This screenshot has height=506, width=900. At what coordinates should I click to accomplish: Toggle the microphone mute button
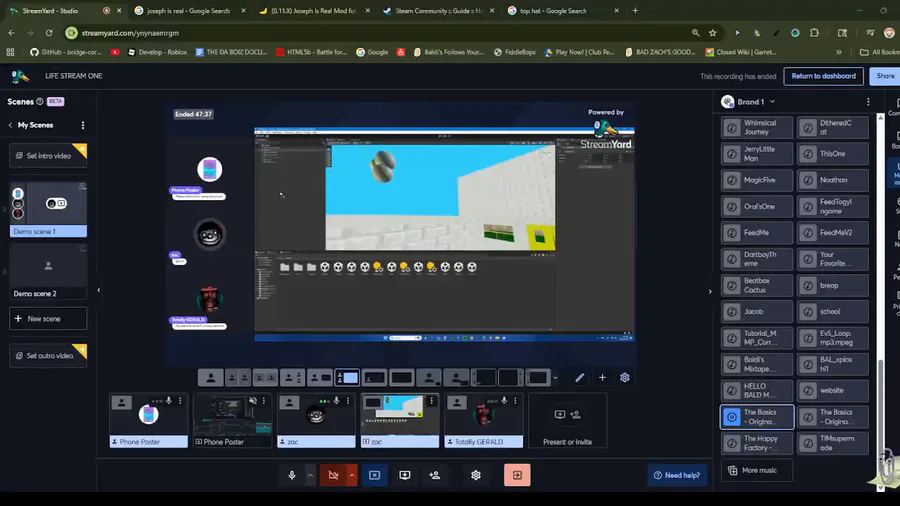[x=292, y=475]
